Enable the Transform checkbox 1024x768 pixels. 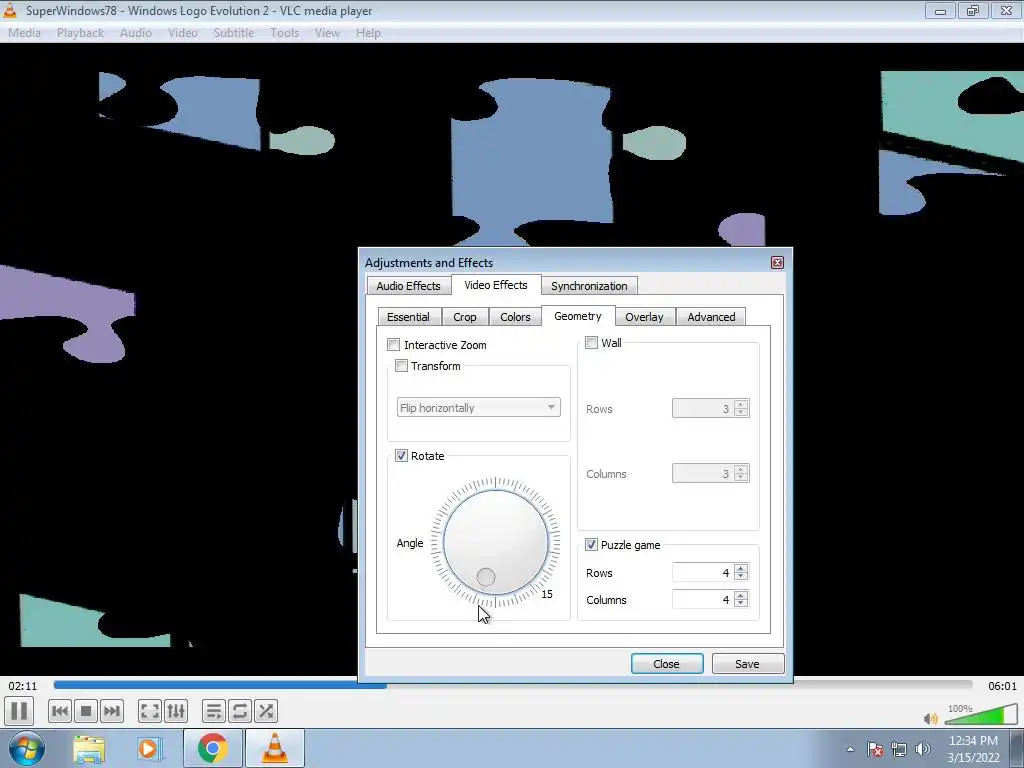click(402, 366)
